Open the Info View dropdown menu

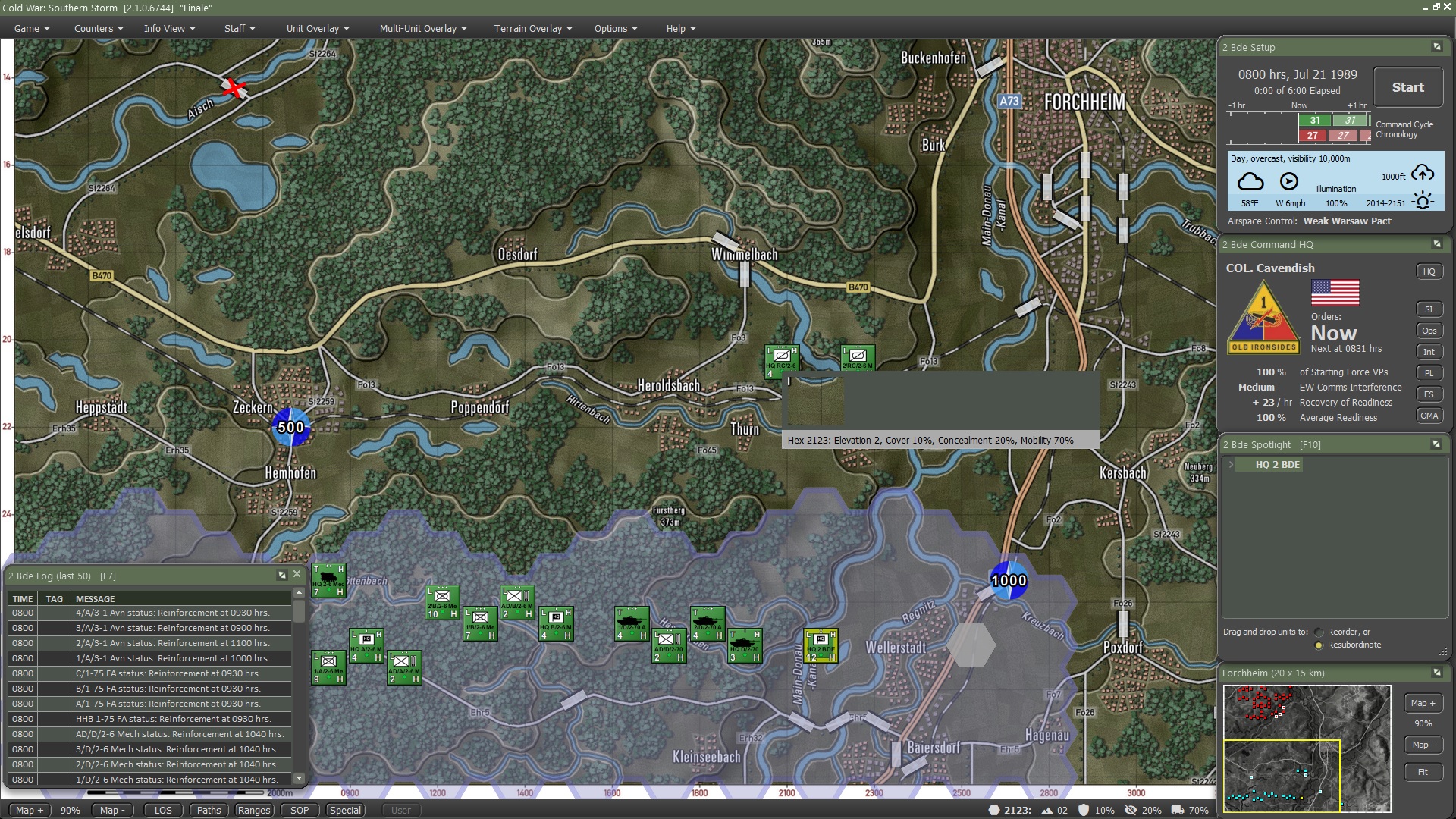tap(170, 28)
